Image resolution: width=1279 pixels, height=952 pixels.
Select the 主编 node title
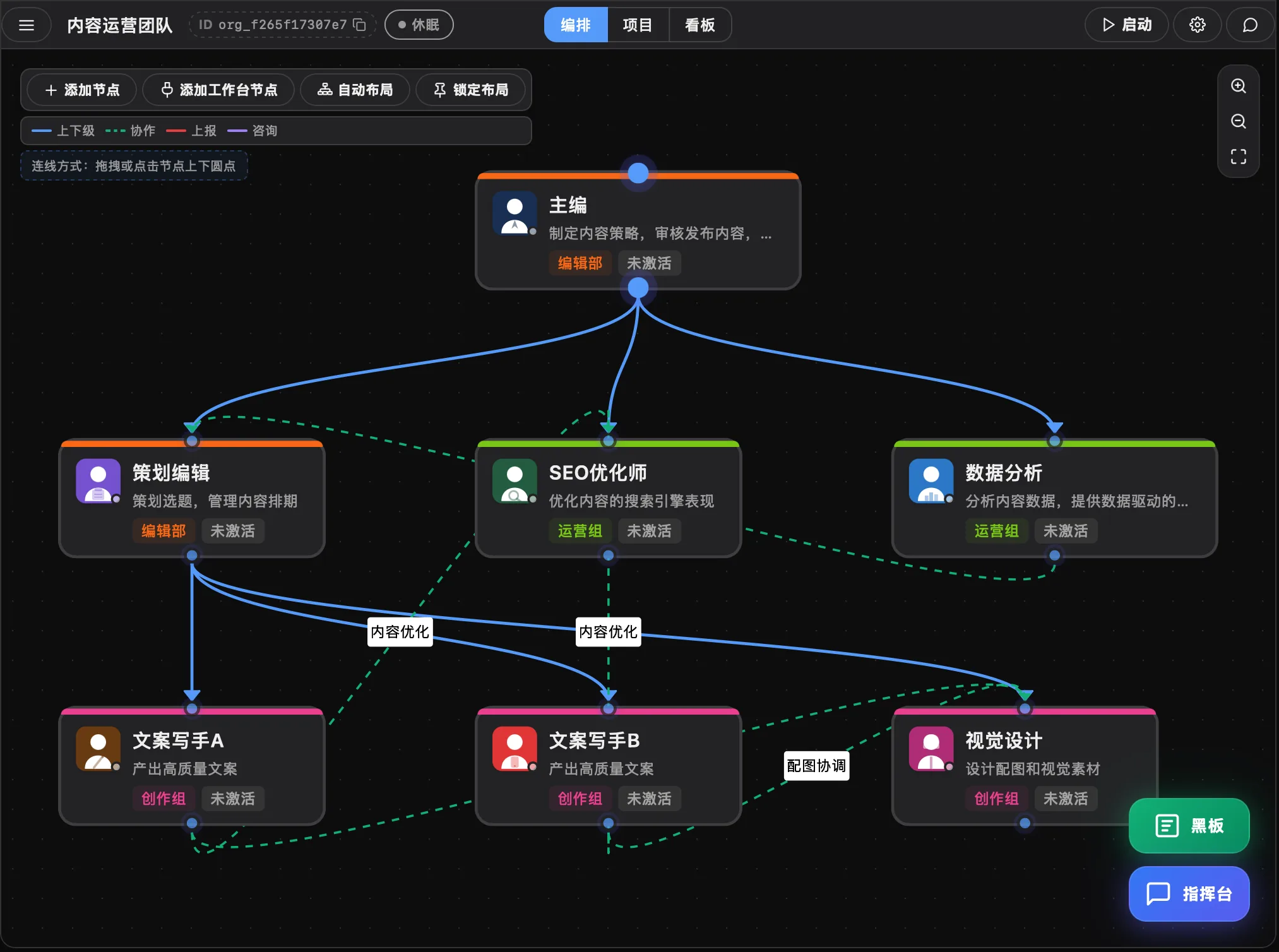tap(568, 205)
